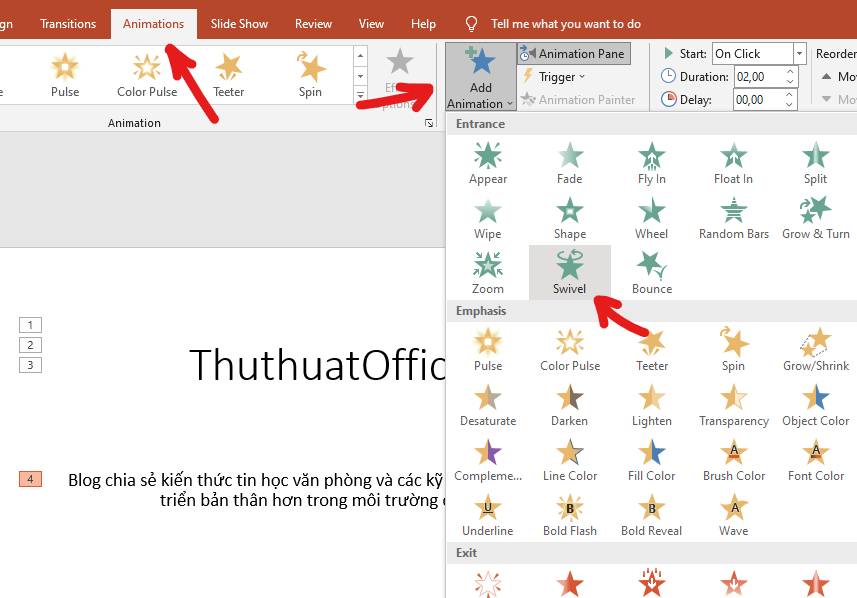Open the Animation group dialog launcher
Viewport: 857px width, 598px height.
(429, 122)
